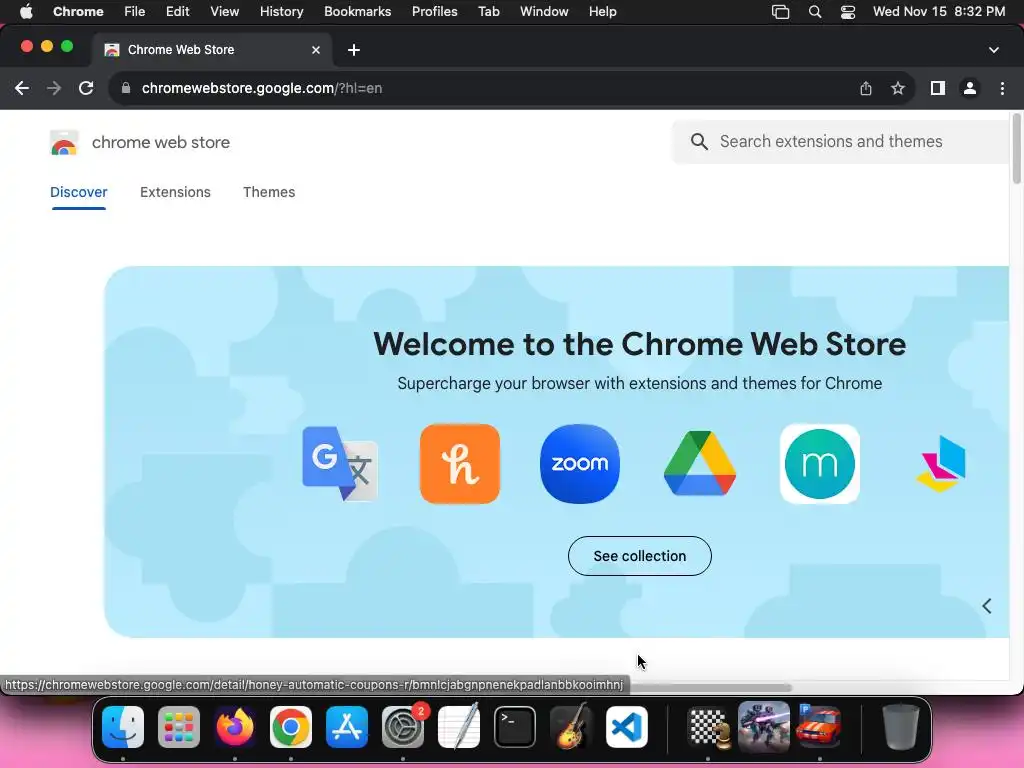Bookmark this tab with star icon

point(898,88)
